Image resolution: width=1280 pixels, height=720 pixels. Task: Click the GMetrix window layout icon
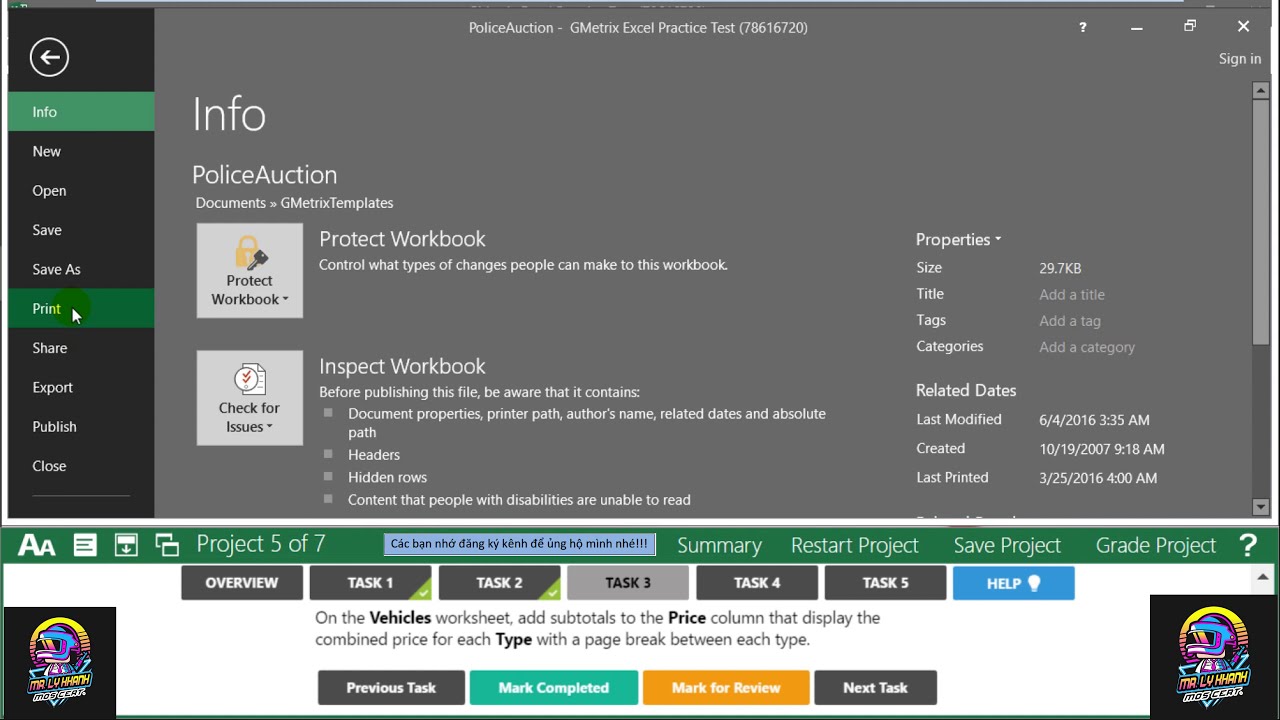pos(167,545)
